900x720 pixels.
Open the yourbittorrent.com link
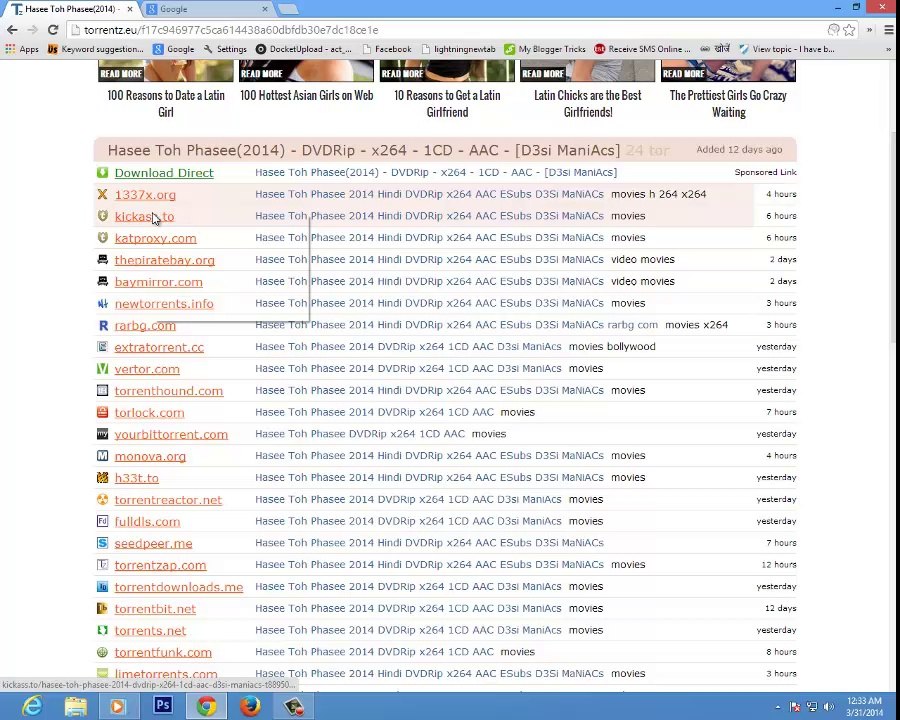tap(171, 435)
